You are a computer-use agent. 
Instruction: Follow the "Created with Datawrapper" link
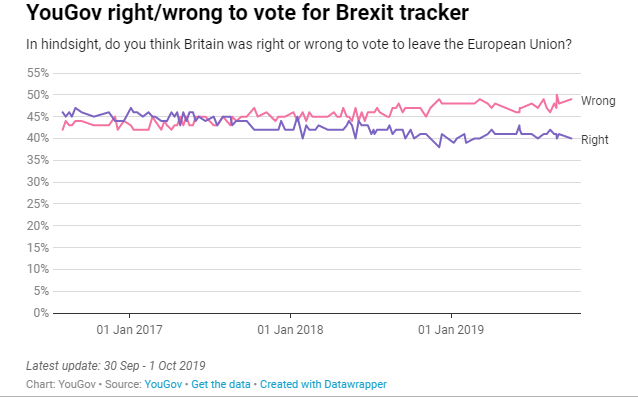(323, 384)
